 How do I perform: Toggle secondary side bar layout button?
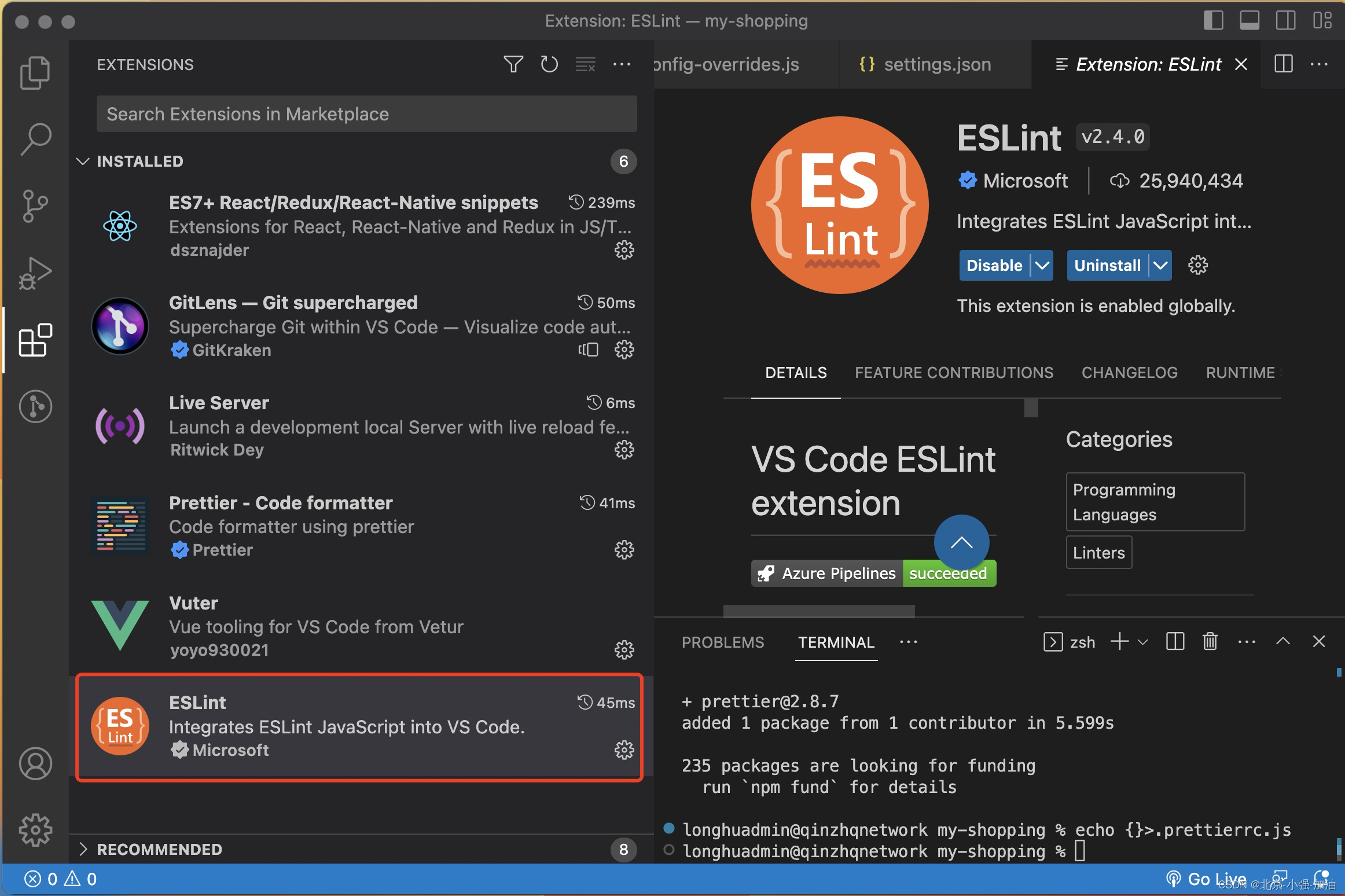[1285, 21]
